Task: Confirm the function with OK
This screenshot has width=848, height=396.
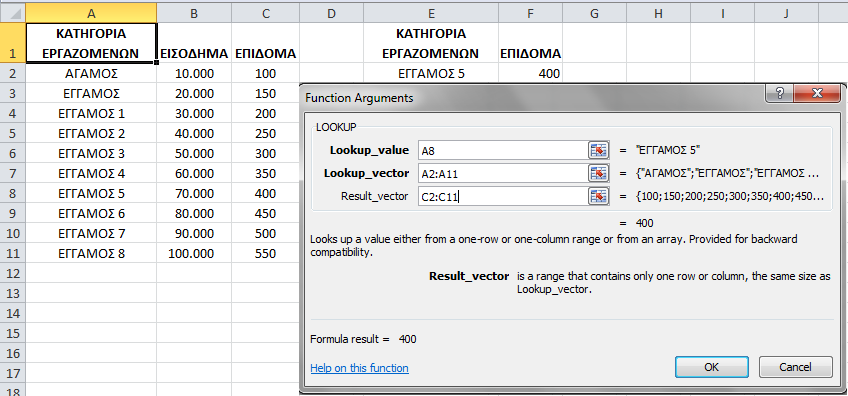Action: [x=712, y=367]
